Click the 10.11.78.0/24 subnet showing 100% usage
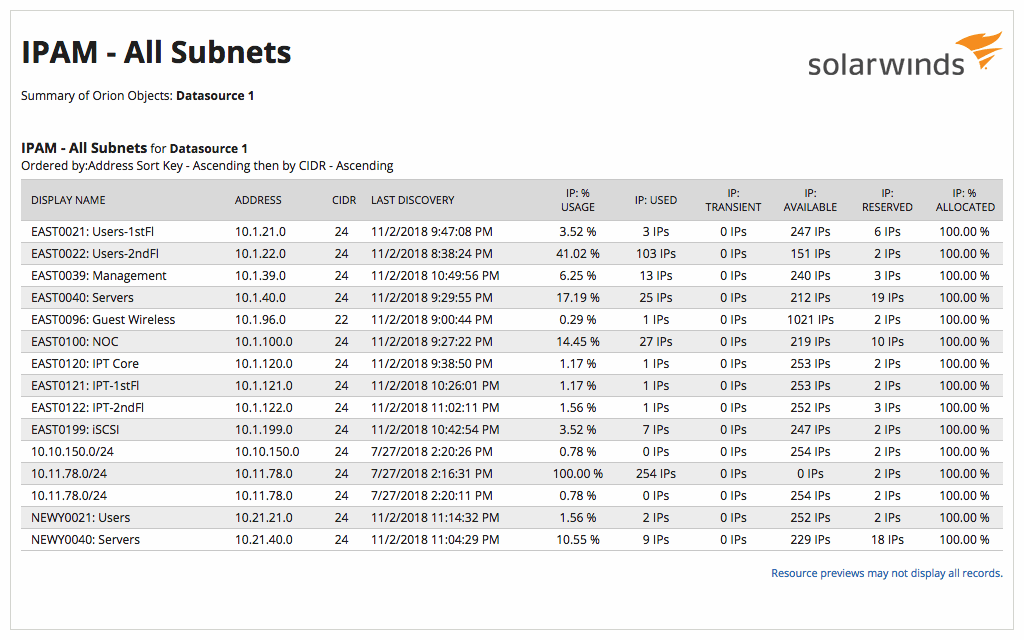Viewport: 1024px width, 640px height. coord(76,473)
